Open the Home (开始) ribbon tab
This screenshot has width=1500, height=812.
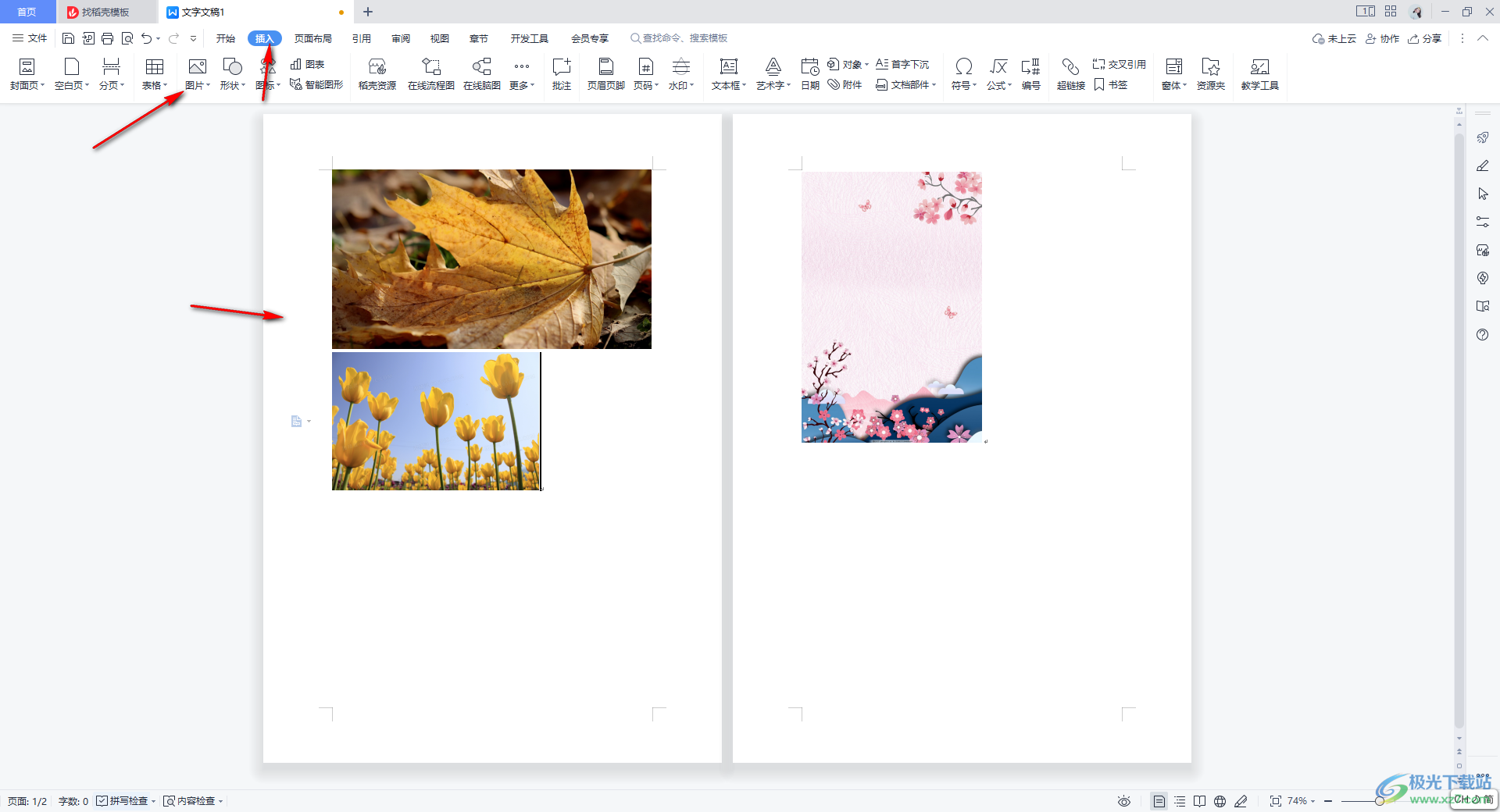[226, 38]
